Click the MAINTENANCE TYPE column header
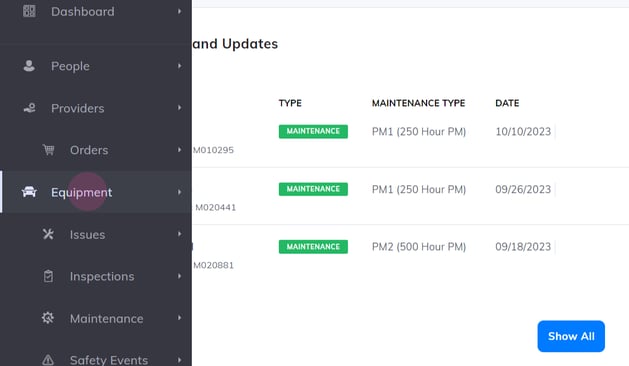The width and height of the screenshot is (629, 366). [x=418, y=103]
